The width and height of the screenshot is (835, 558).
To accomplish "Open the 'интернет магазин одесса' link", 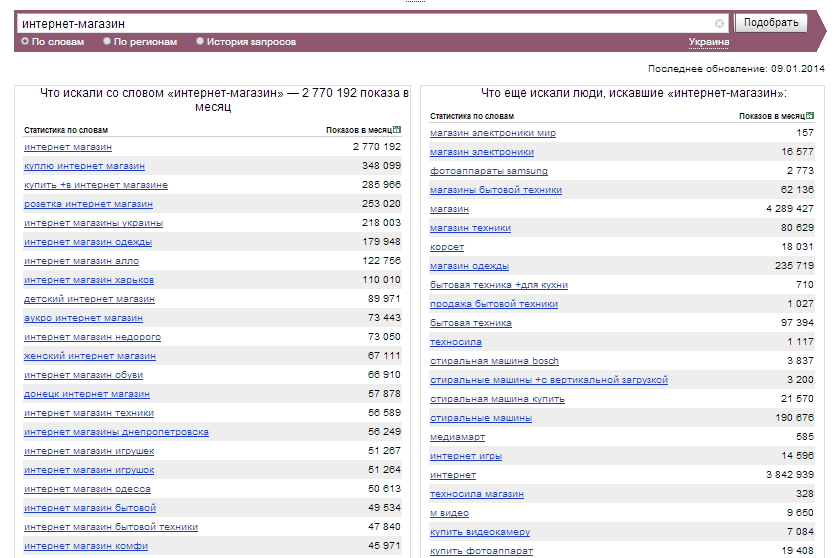I will pos(87,489).
